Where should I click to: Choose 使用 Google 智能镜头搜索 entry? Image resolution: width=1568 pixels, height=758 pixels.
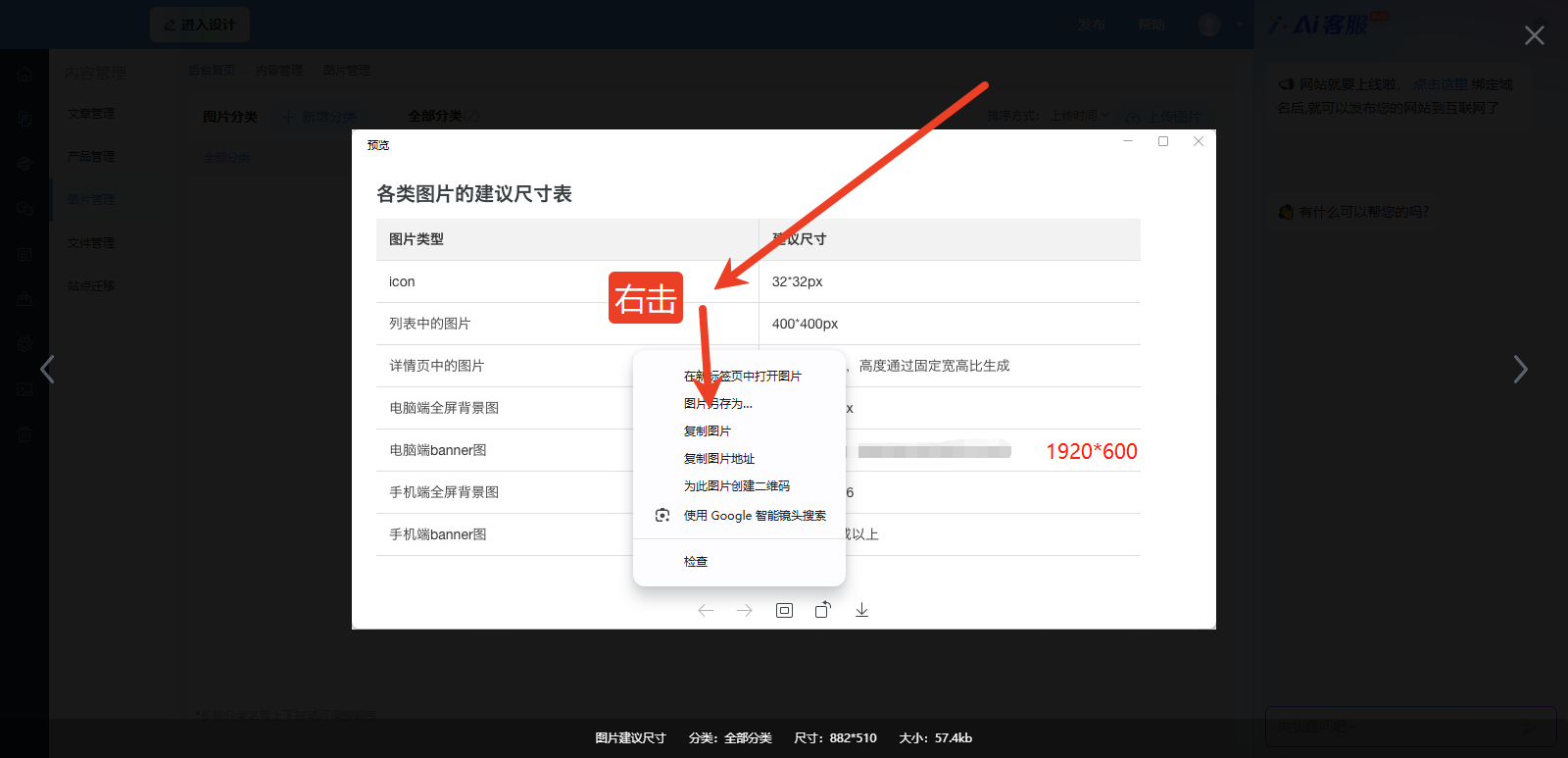point(755,515)
